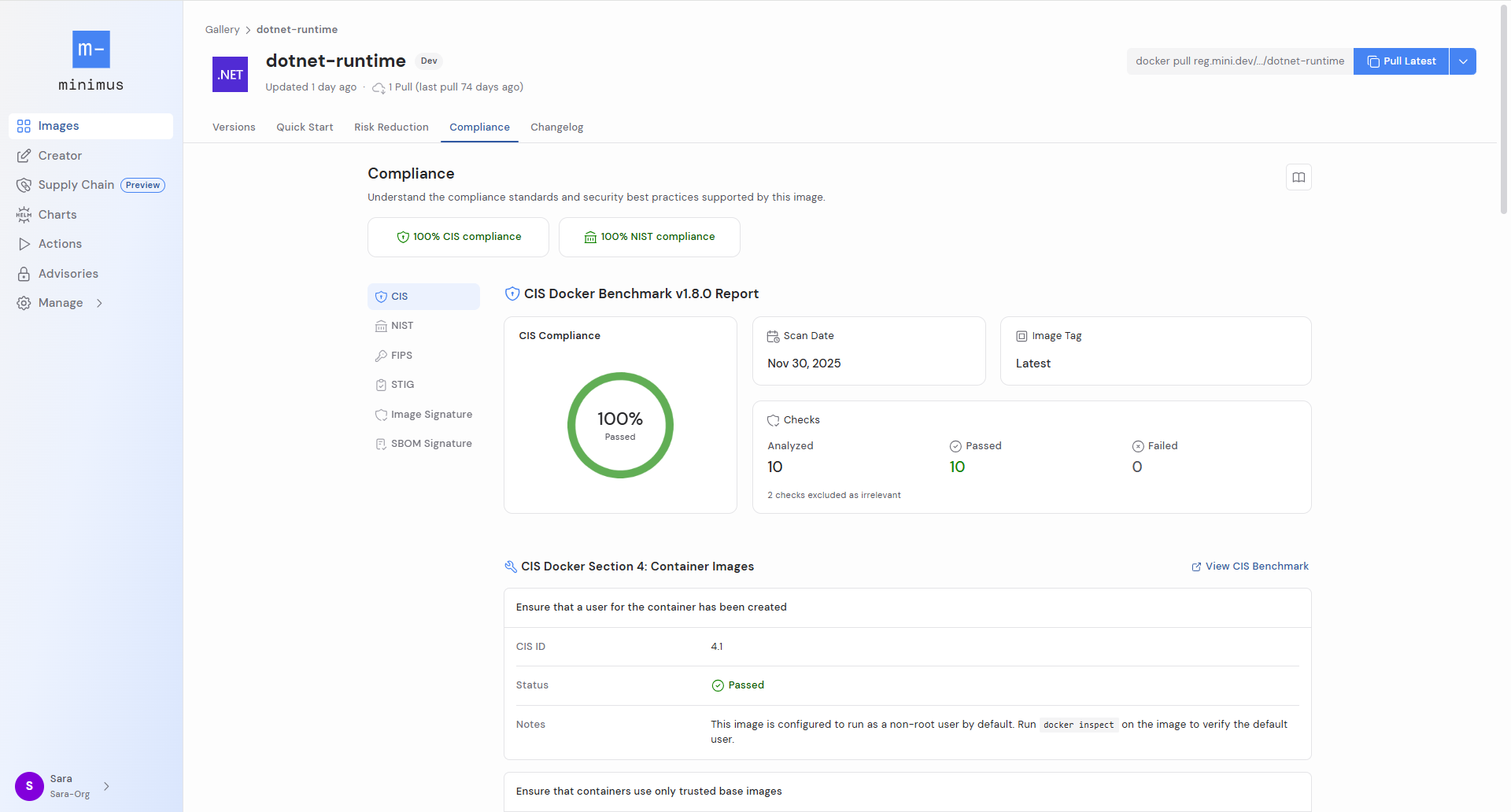Select CIS in the compliance list
1511x812 pixels.
click(x=423, y=297)
